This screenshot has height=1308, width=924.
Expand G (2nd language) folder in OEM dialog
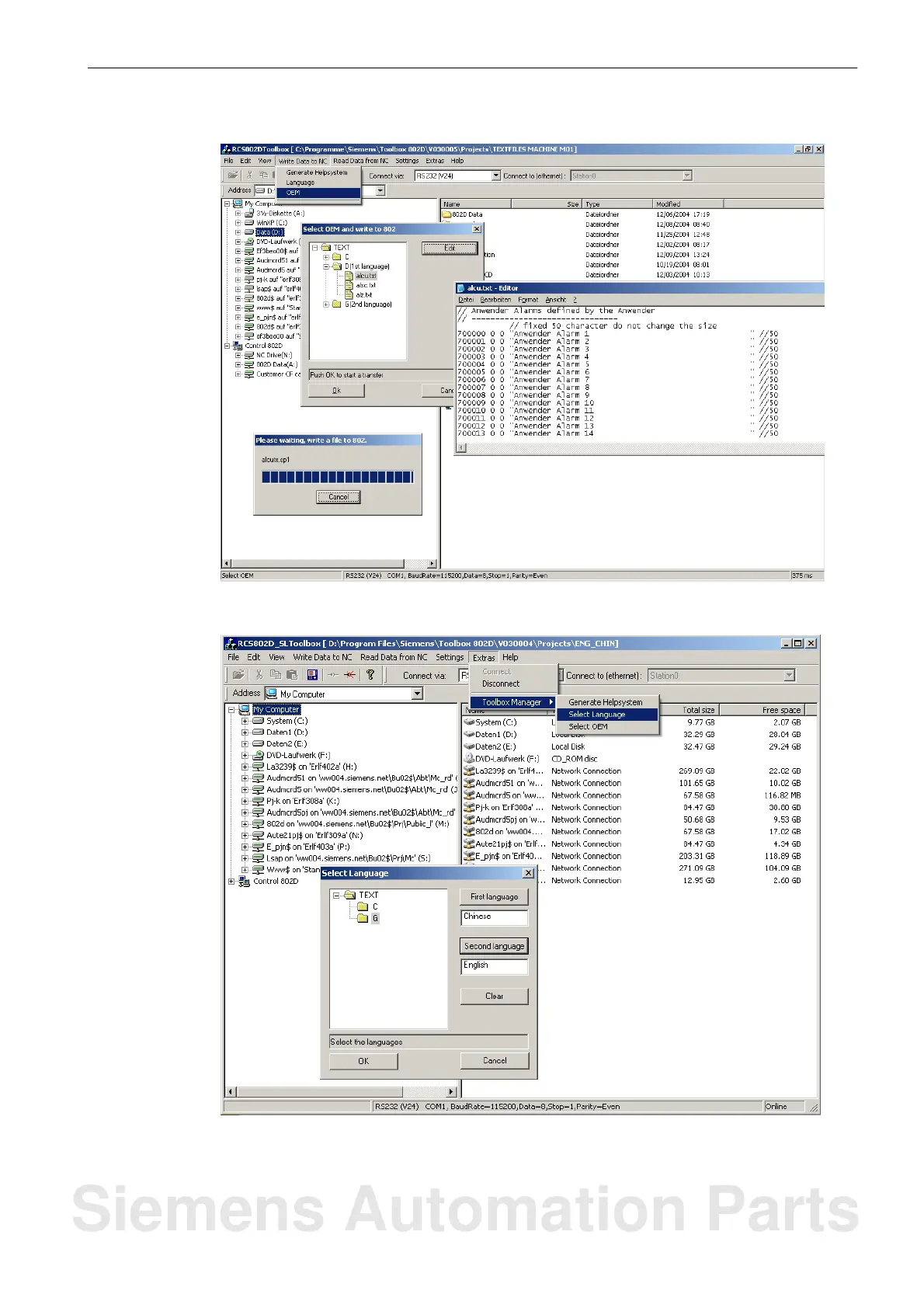click(x=326, y=304)
